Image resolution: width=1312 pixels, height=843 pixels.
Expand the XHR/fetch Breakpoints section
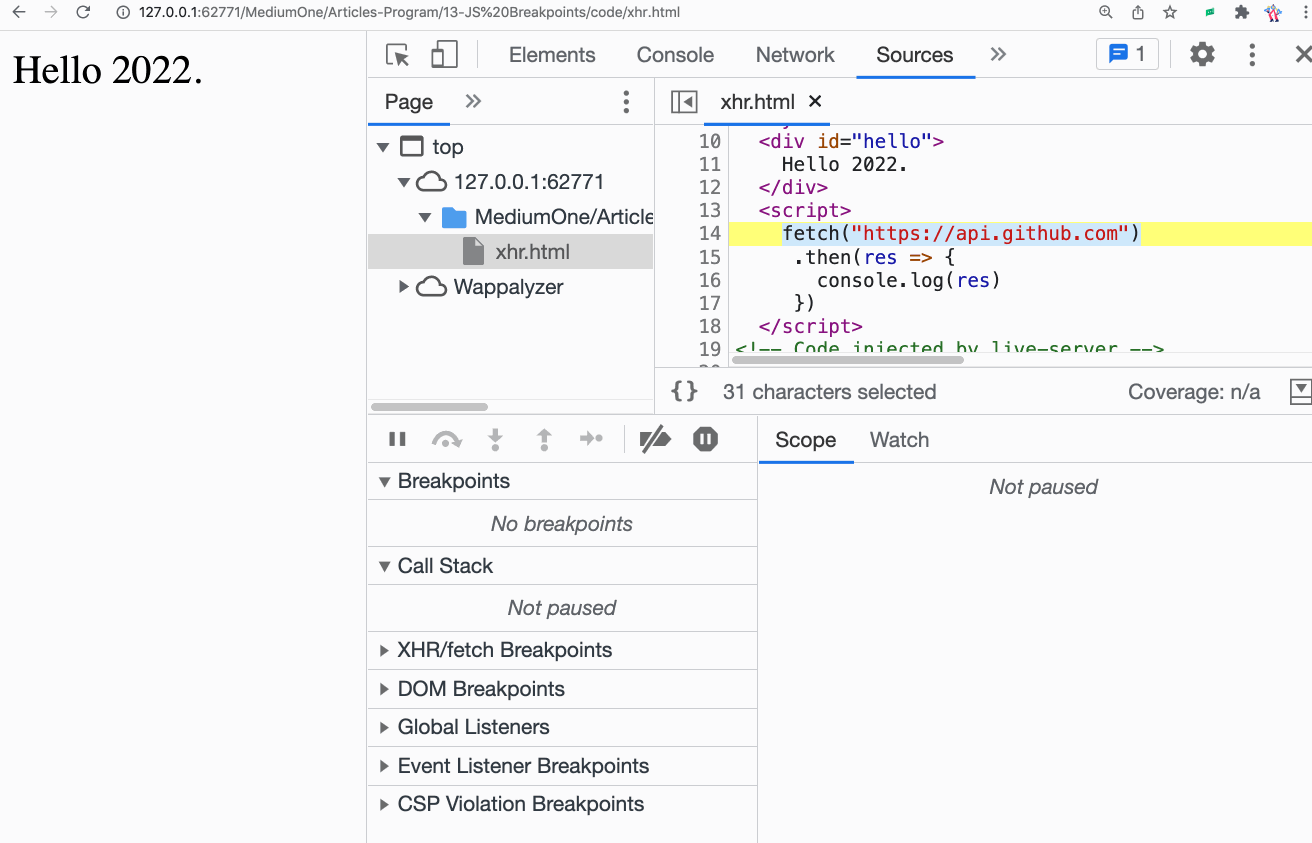pos(504,650)
